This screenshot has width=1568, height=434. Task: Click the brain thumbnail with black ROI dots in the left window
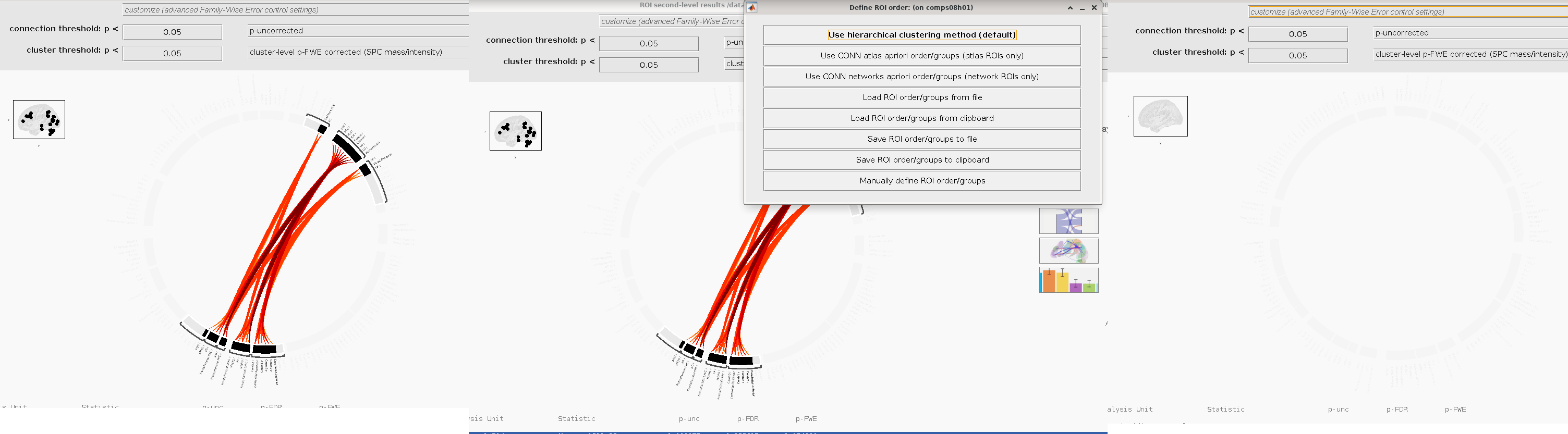click(x=39, y=120)
